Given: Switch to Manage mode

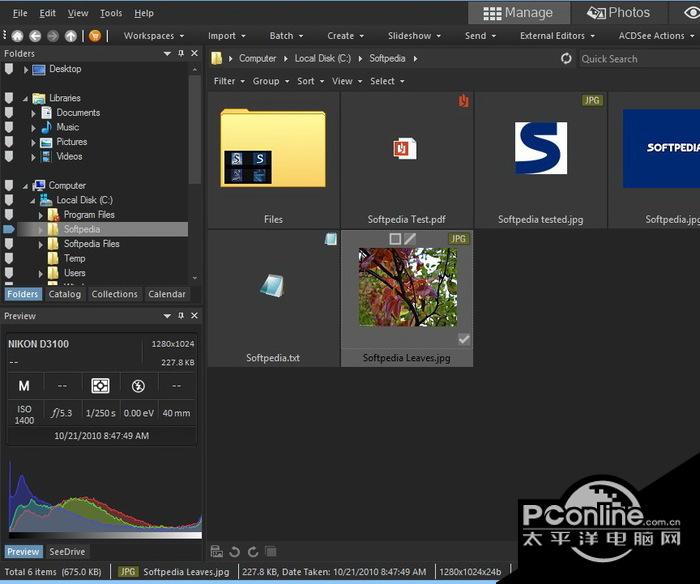Looking at the screenshot, I should coord(518,13).
